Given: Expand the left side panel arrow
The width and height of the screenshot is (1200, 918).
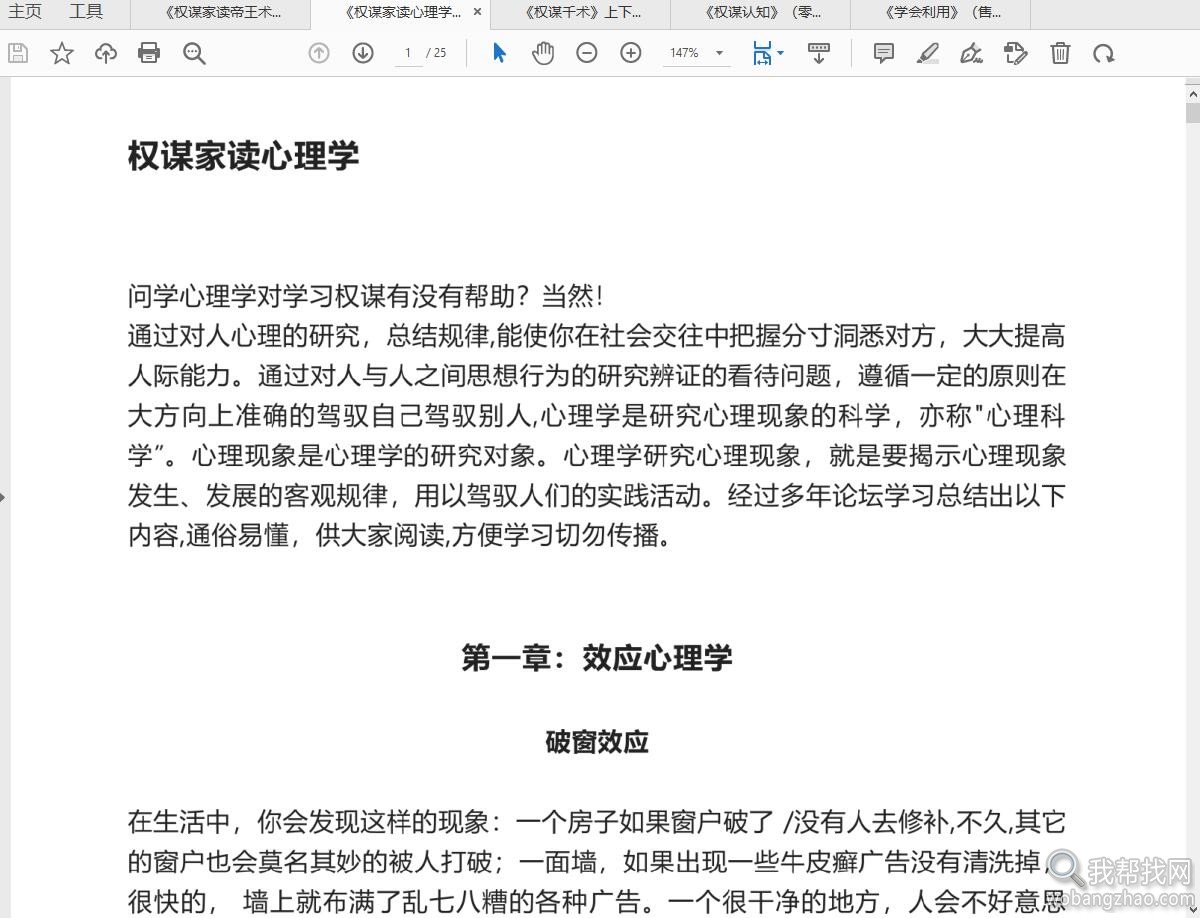Looking at the screenshot, I should point(3,496).
